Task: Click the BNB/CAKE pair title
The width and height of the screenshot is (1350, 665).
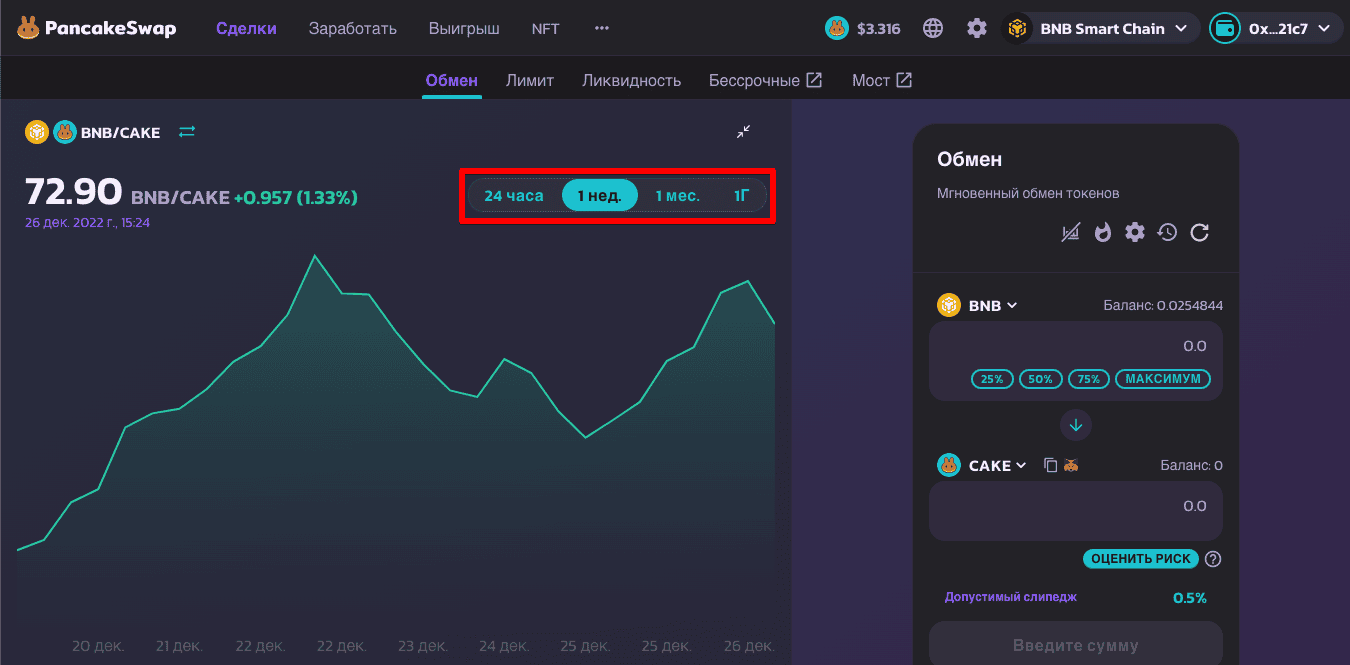Action: pos(120,132)
